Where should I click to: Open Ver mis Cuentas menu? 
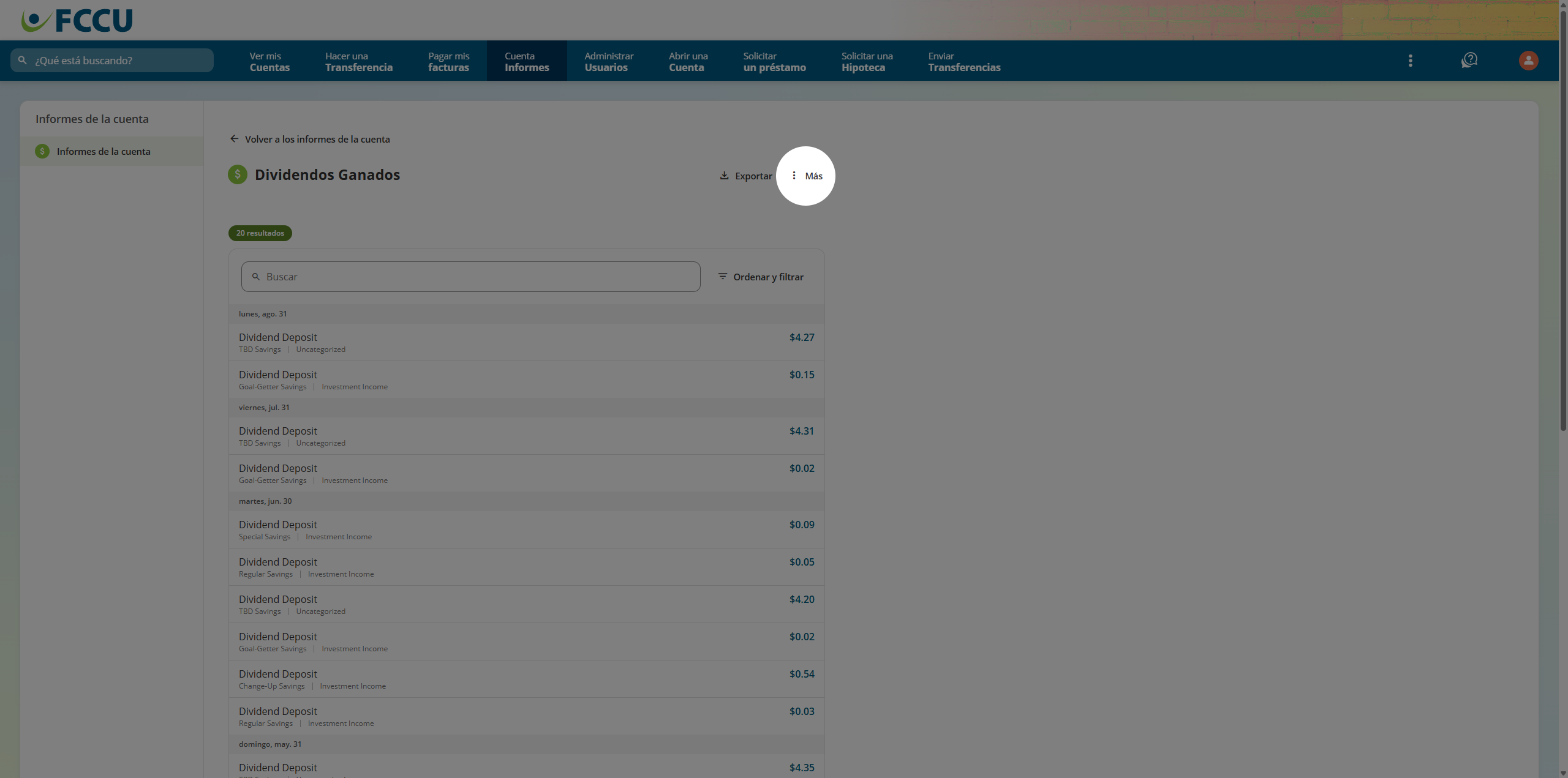coord(269,61)
